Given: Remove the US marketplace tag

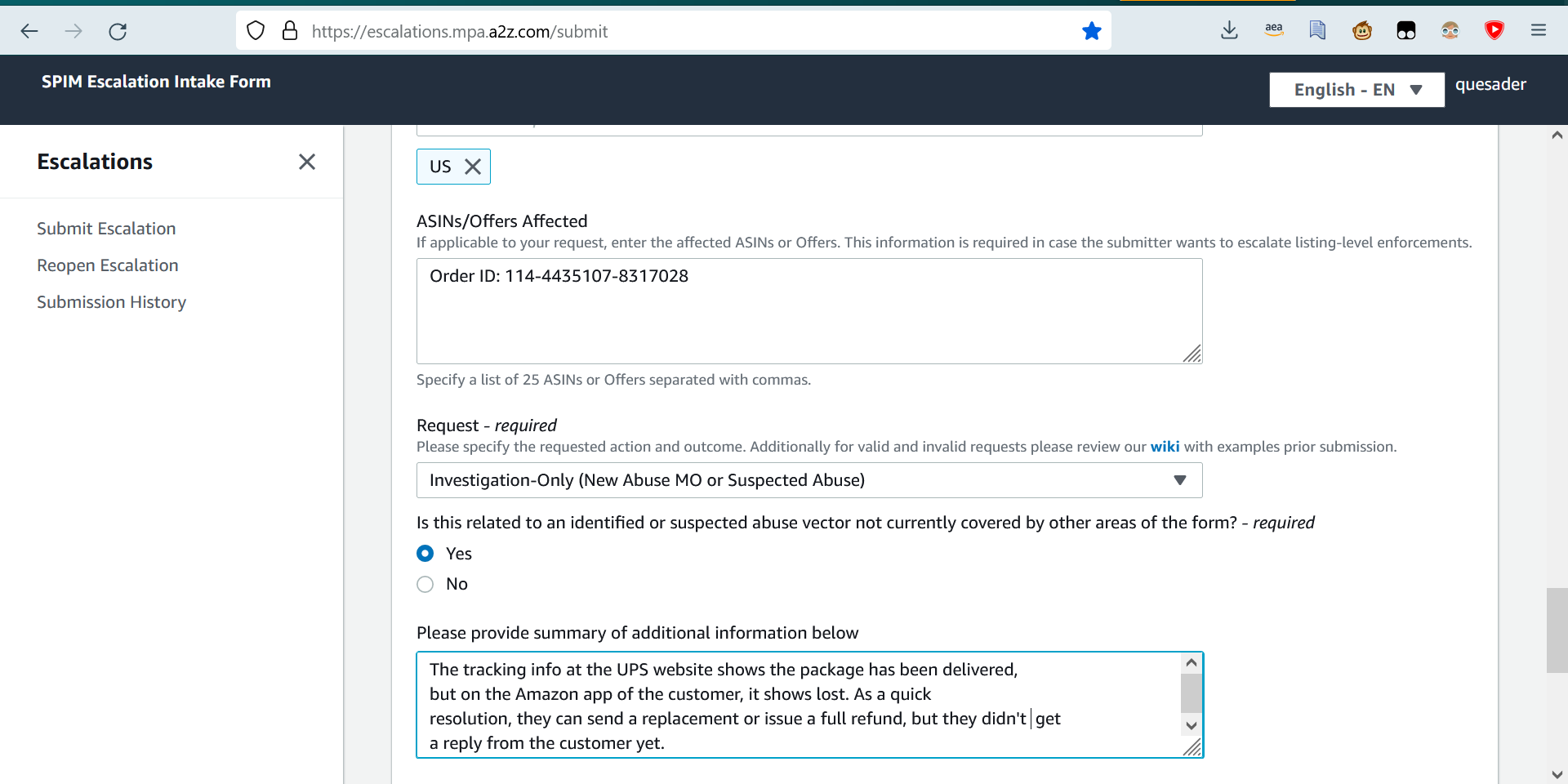Looking at the screenshot, I should [x=473, y=167].
